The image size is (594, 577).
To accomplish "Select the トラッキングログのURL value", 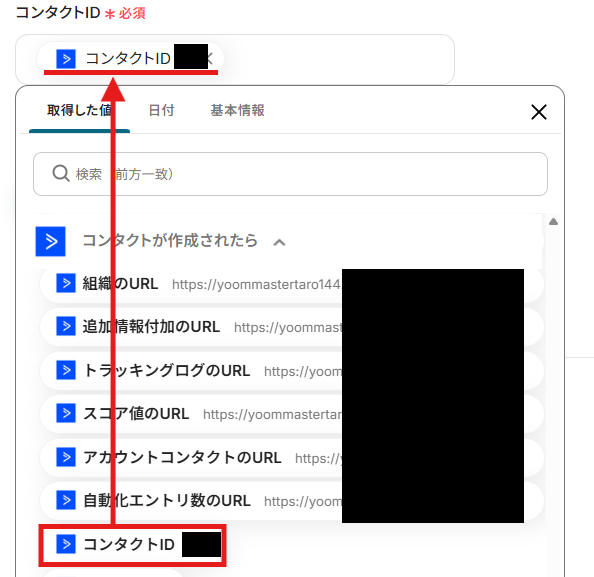I will [x=292, y=371].
